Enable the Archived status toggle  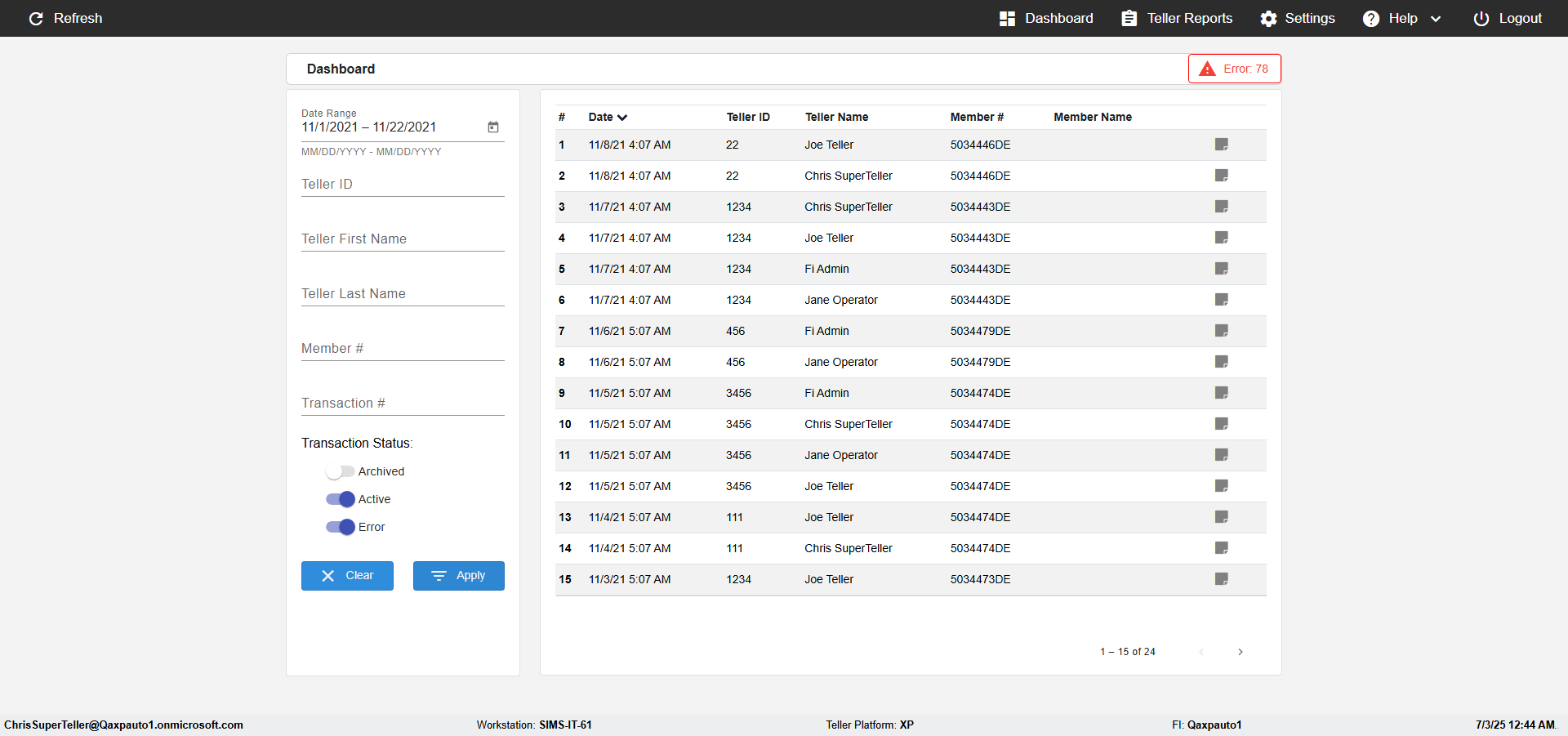340,471
